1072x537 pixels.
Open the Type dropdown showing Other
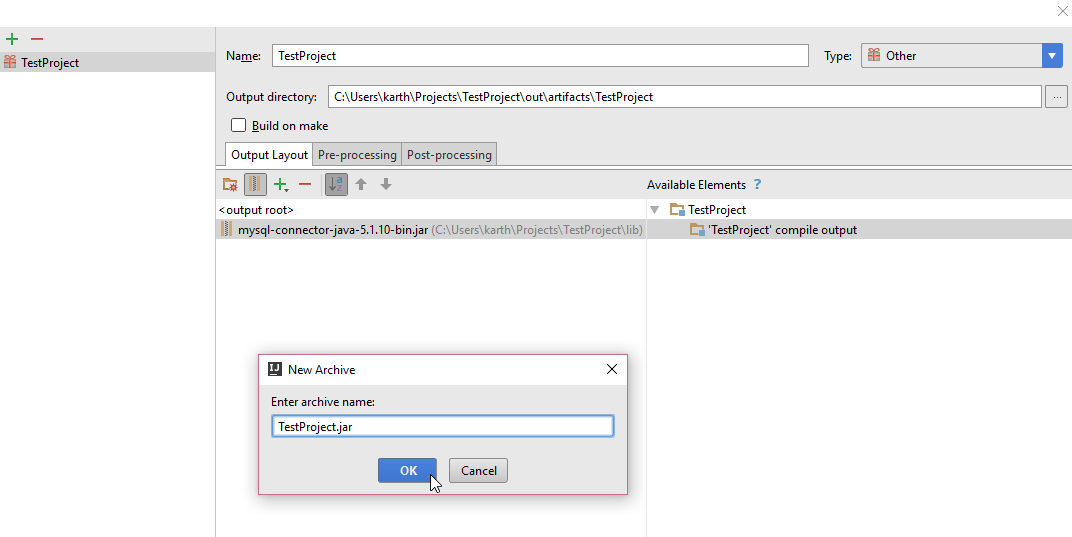[961, 55]
